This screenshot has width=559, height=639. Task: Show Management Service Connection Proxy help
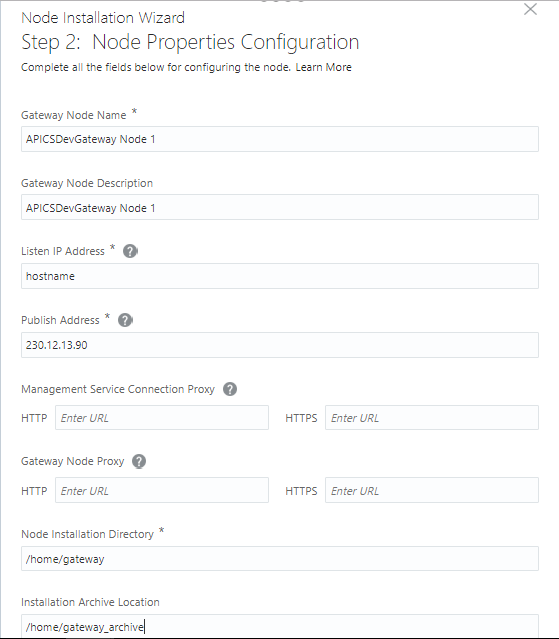coord(230,389)
